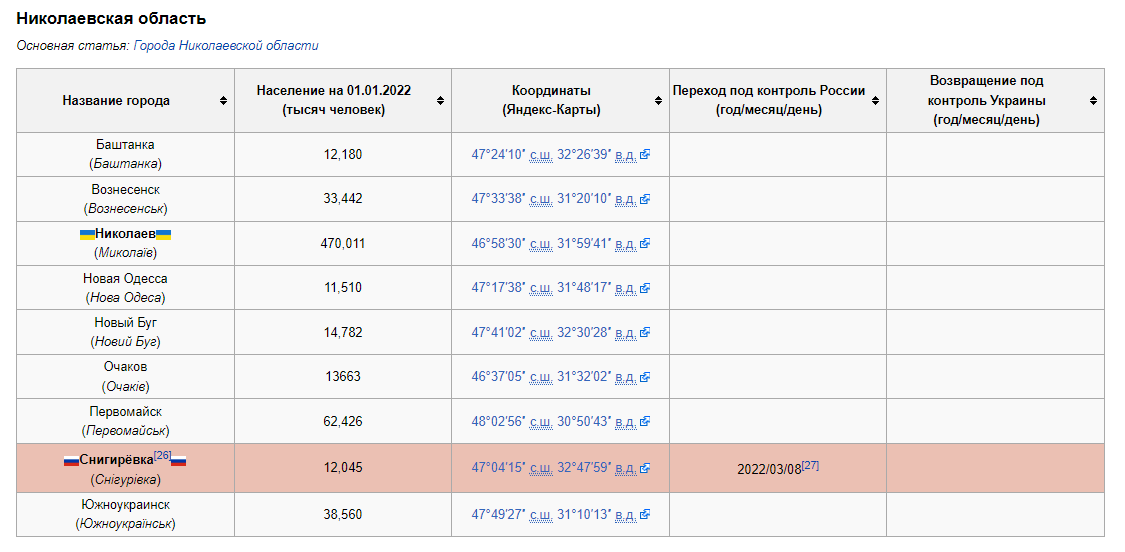Click в.д. abbreviation in Николаев row
Screen dimensions: 1125x552
coord(626,244)
